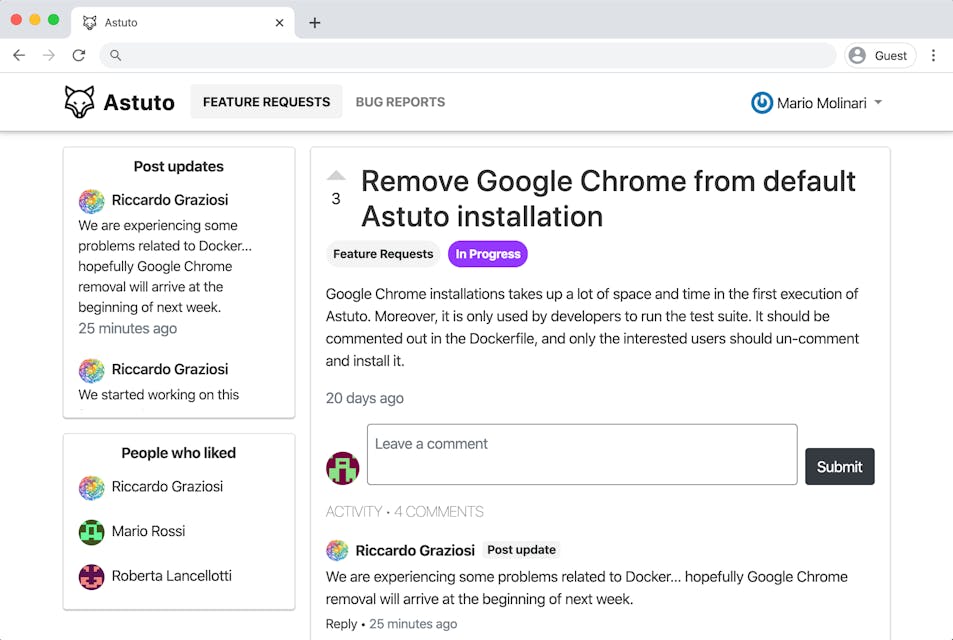The image size is (953, 640).
Task: Click the '4 COMMENTS' activity heading
Action: [439, 512]
